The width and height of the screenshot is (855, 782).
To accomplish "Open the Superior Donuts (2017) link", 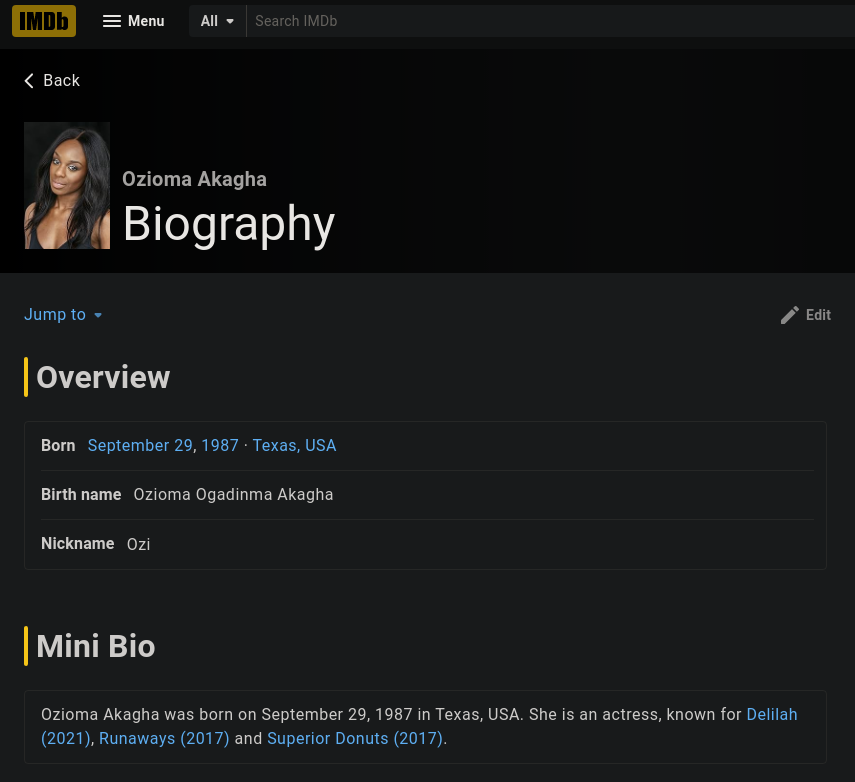I will [355, 738].
